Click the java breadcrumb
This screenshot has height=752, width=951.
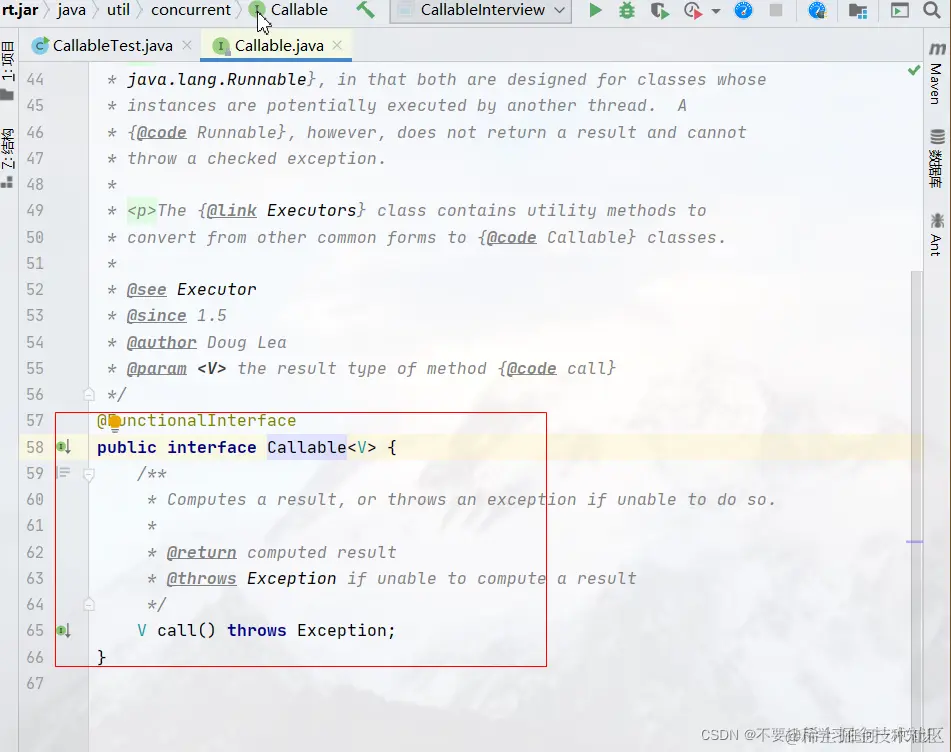(72, 10)
